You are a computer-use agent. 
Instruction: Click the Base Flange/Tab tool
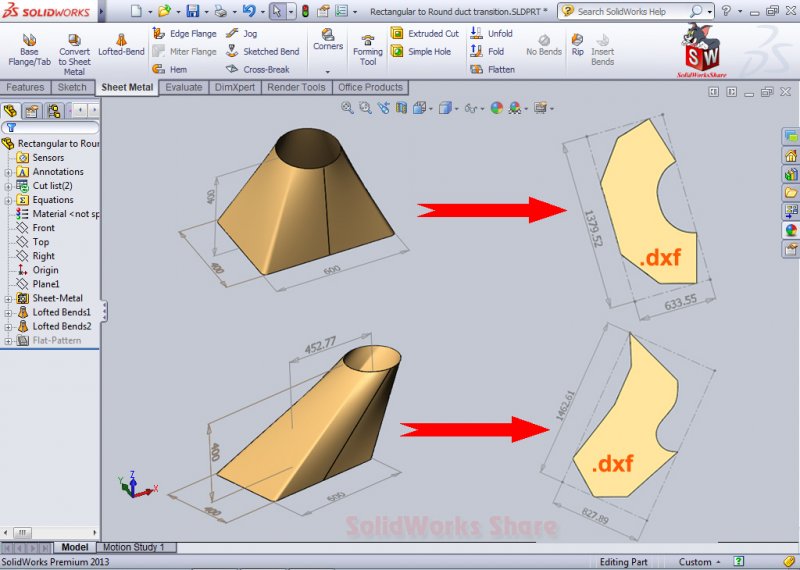click(29, 51)
